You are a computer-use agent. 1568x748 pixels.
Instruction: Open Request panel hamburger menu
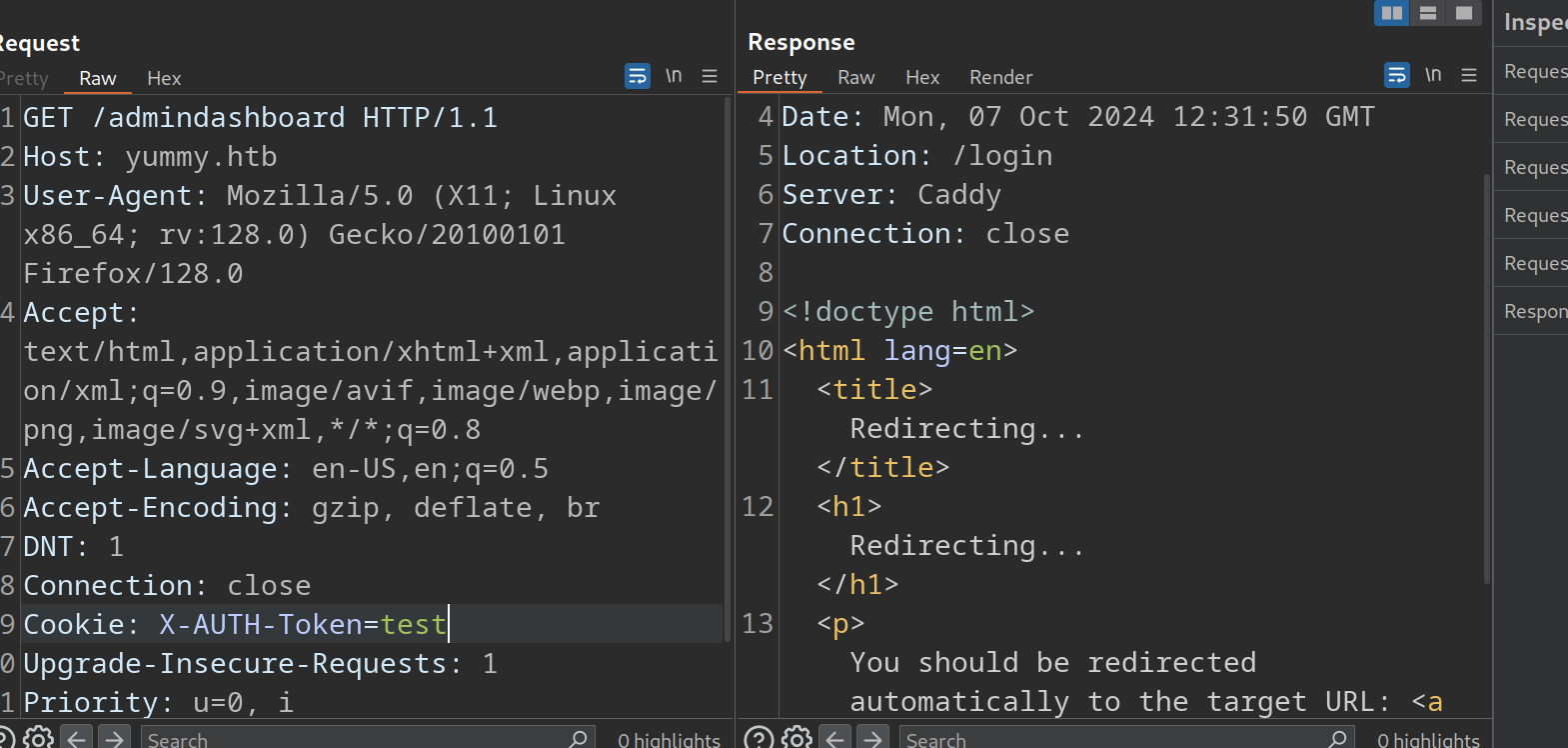coord(710,76)
